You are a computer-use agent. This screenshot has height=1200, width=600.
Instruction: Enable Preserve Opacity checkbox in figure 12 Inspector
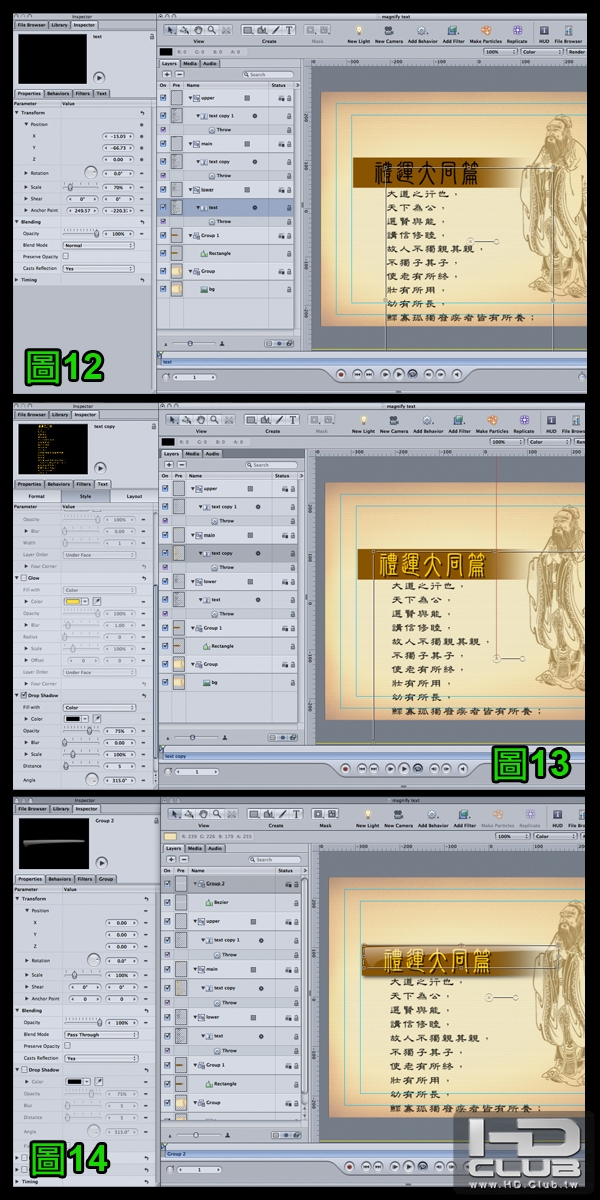point(65,257)
